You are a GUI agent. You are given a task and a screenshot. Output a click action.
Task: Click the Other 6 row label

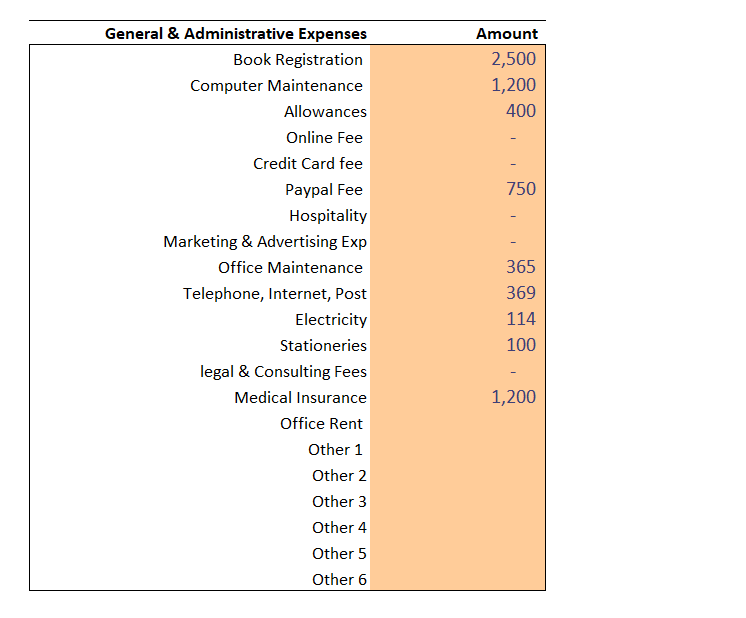click(x=339, y=579)
